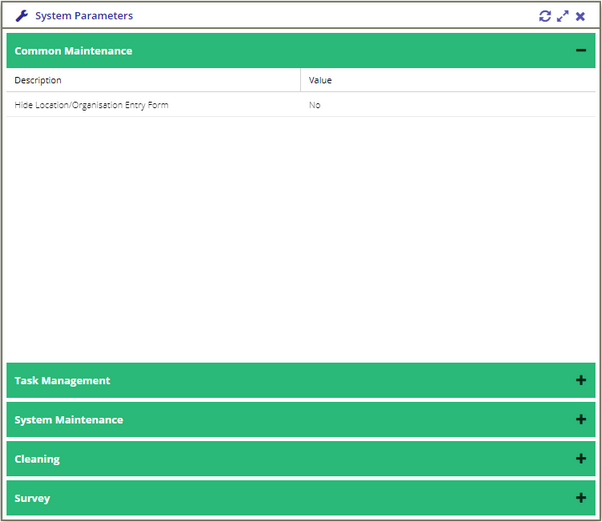Click the No value cell
Image resolution: width=602 pixels, height=522 pixels.
(x=448, y=104)
